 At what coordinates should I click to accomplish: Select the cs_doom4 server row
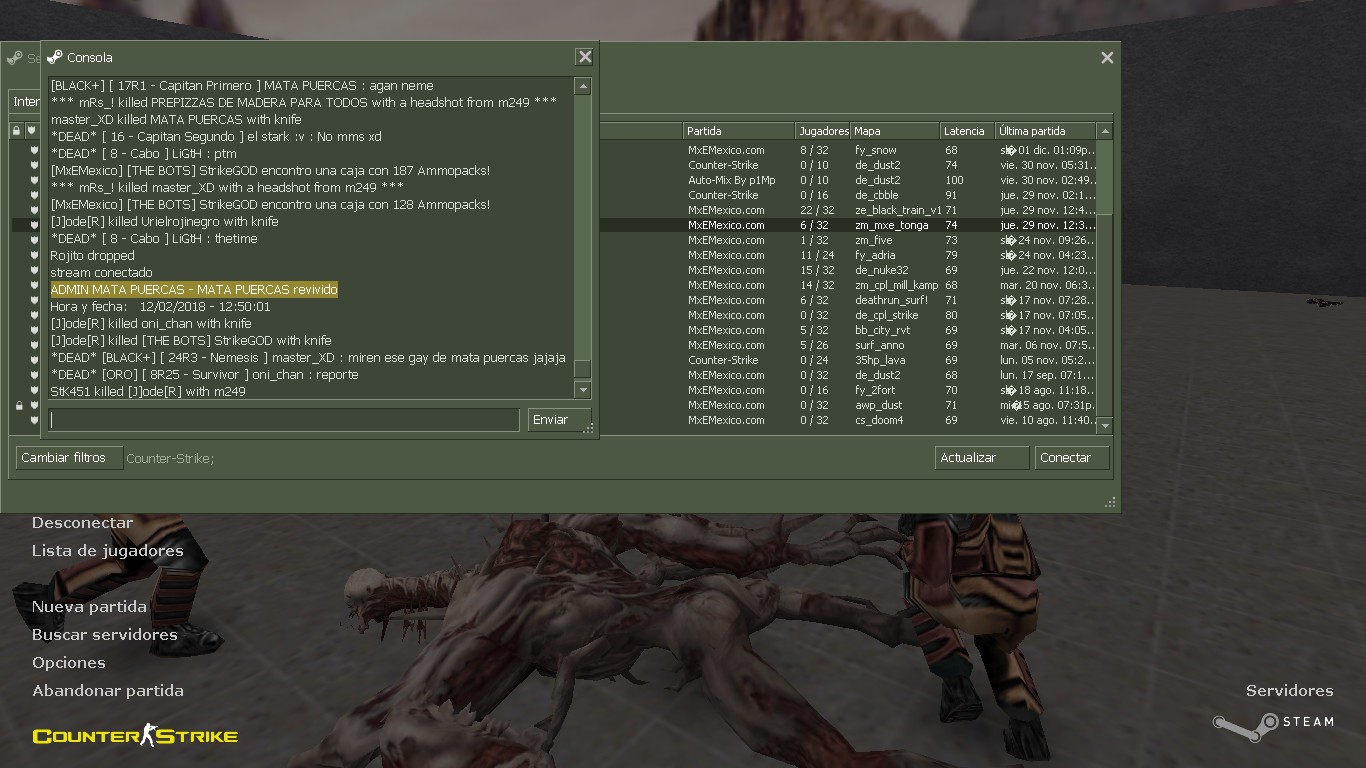click(x=847, y=420)
